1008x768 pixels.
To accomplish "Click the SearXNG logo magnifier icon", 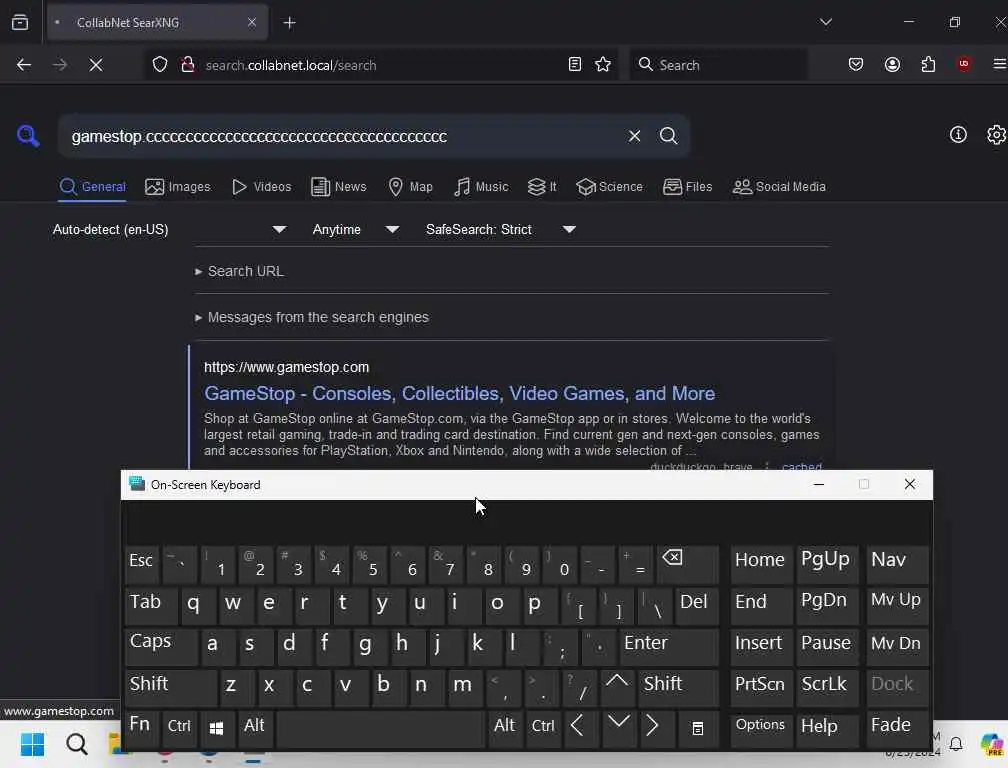I will click(28, 136).
